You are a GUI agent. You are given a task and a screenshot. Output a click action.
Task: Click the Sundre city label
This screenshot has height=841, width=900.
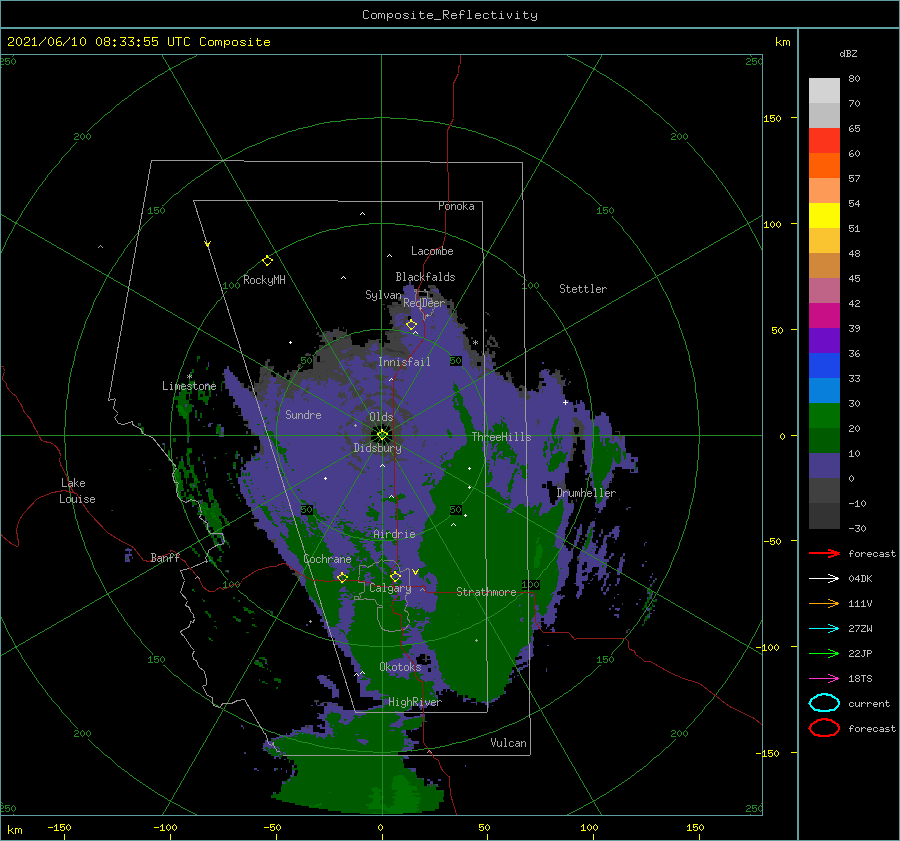[304, 414]
